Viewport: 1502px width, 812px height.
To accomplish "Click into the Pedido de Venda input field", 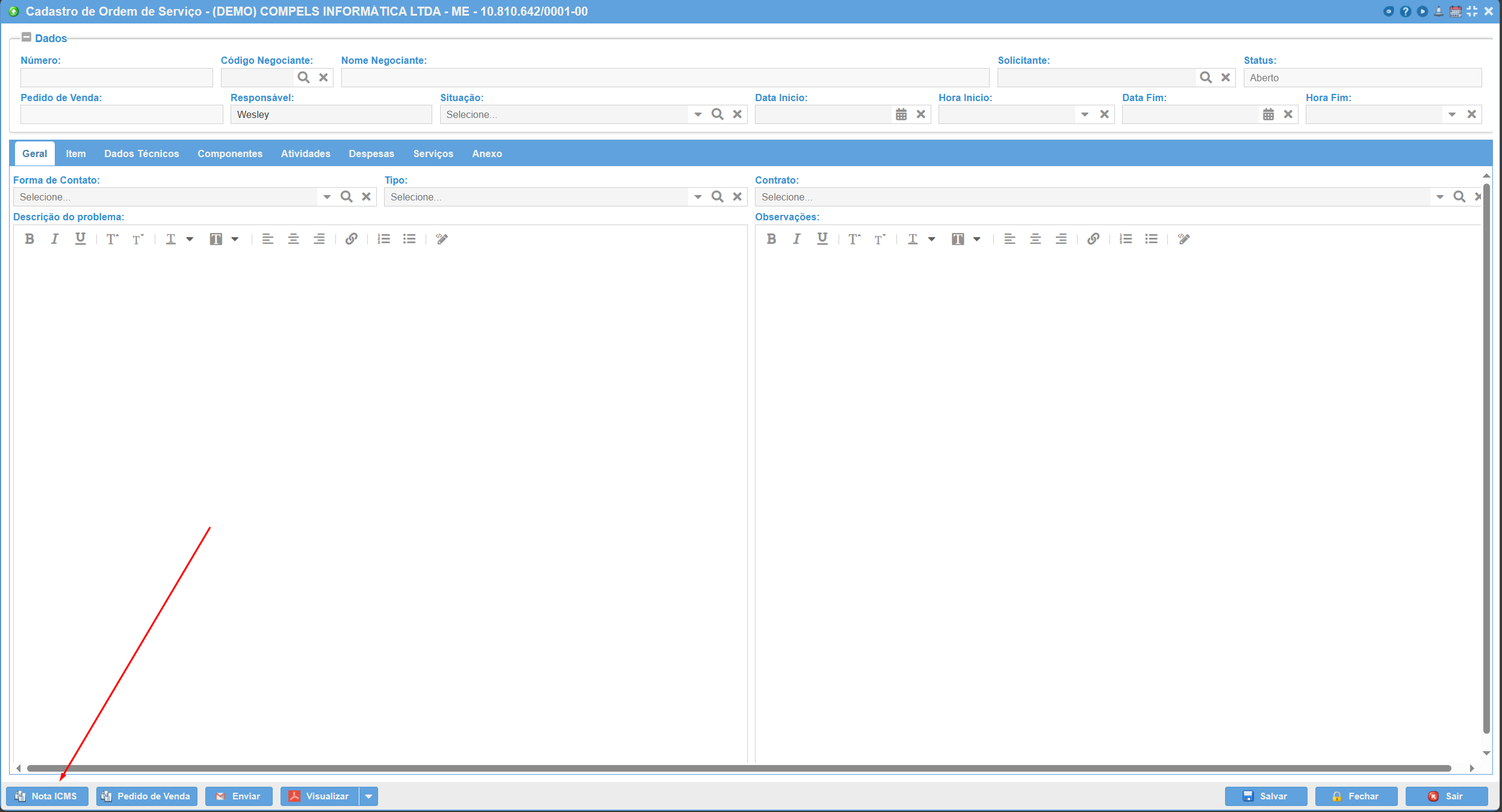I will [122, 114].
